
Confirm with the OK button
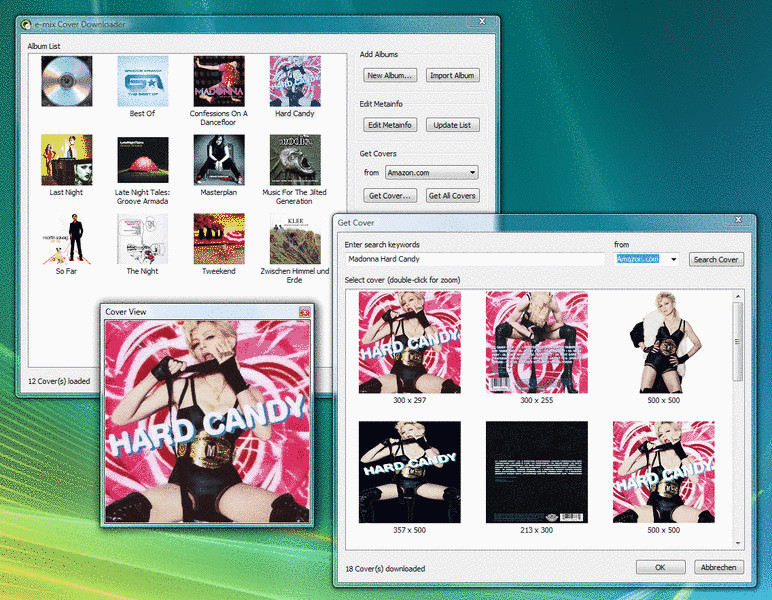660,567
